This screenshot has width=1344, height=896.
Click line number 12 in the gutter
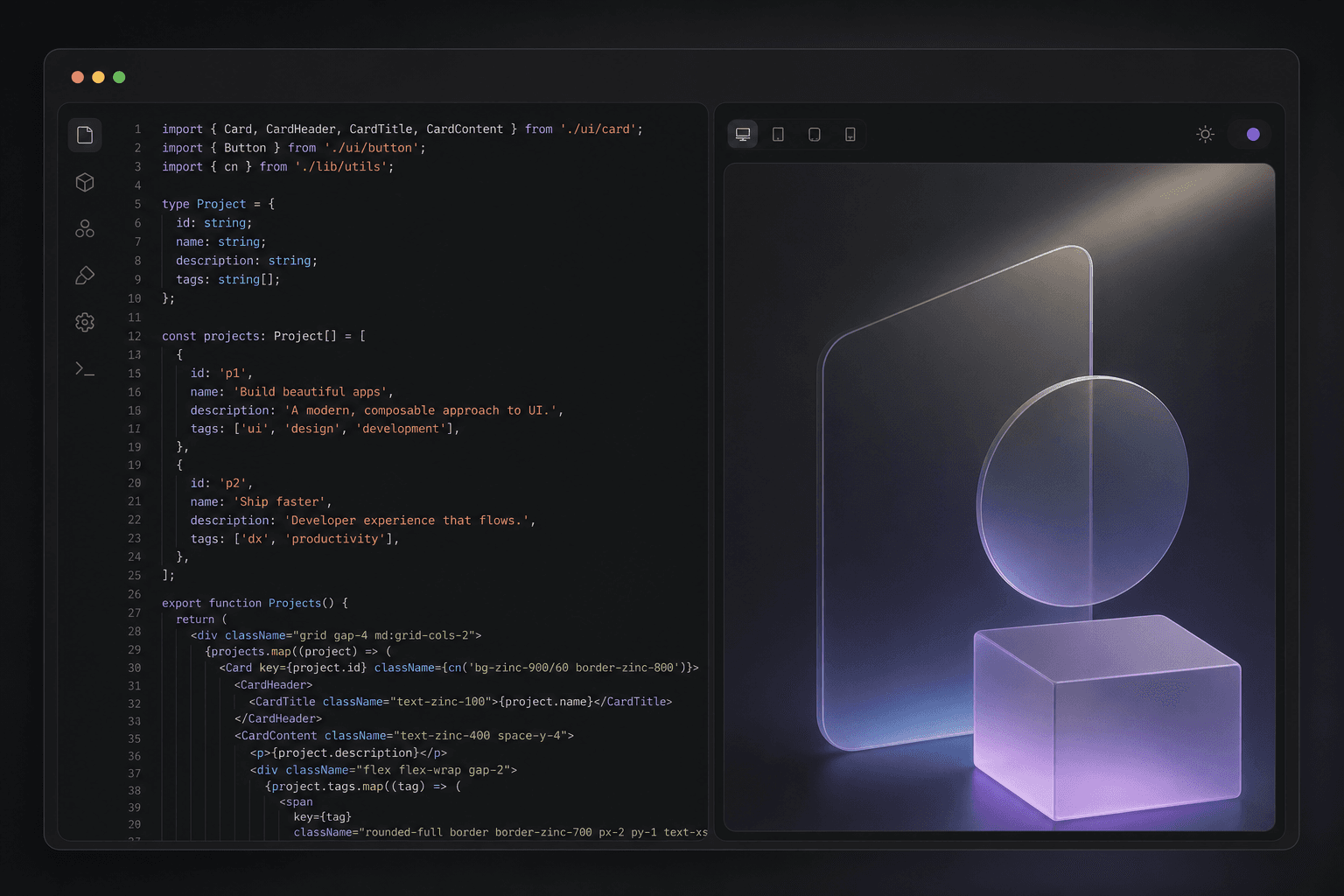coord(134,336)
